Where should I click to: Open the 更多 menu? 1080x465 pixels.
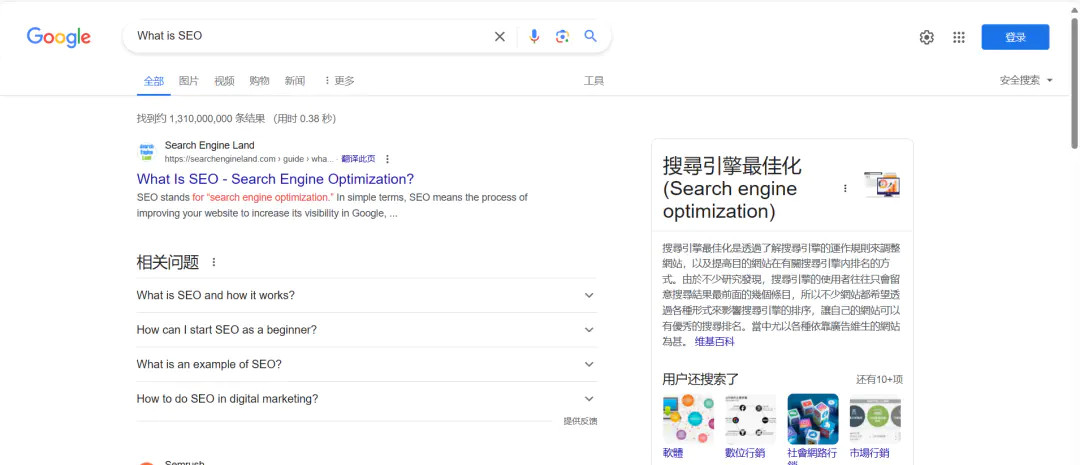tap(339, 81)
